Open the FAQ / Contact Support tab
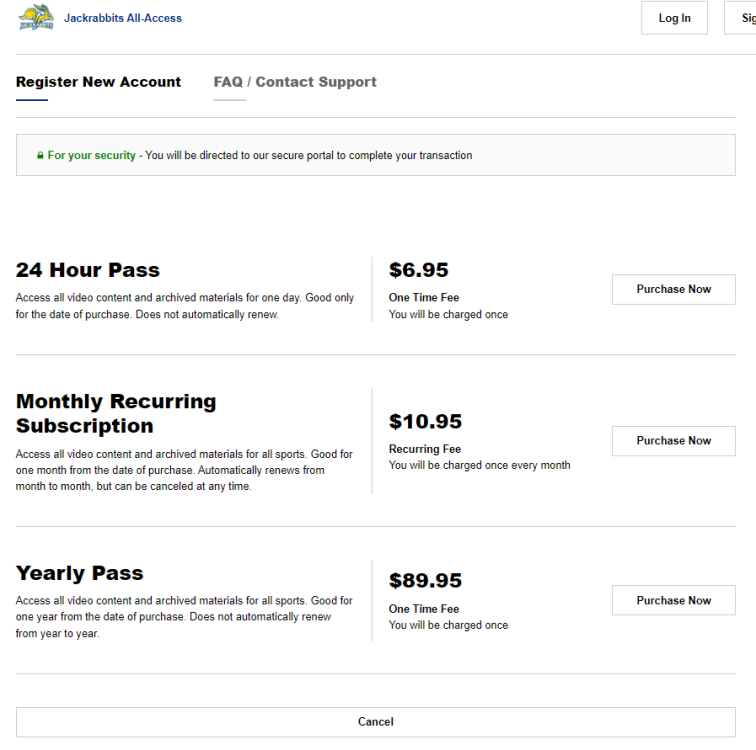The height and width of the screenshot is (750, 756). click(295, 82)
